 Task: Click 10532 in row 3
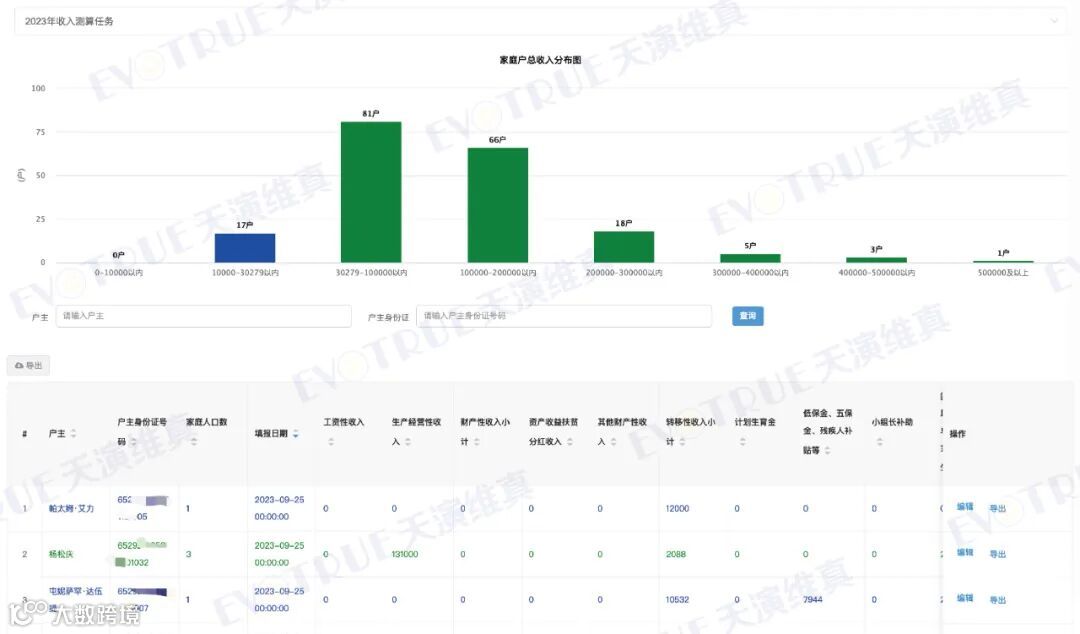[x=677, y=600]
